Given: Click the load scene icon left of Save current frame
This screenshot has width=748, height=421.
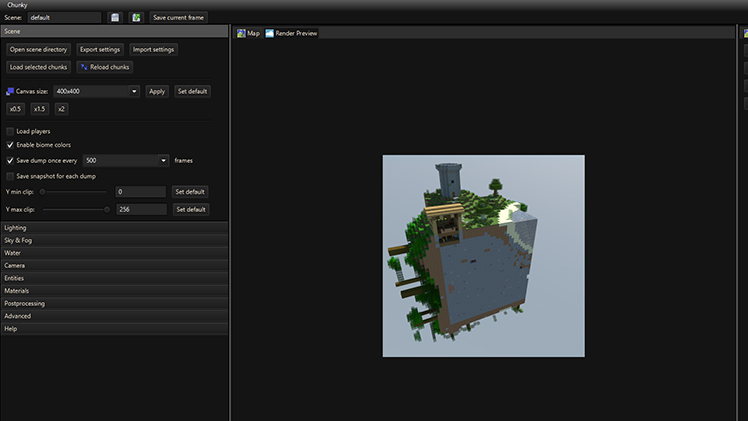Looking at the screenshot, I should (136, 18).
